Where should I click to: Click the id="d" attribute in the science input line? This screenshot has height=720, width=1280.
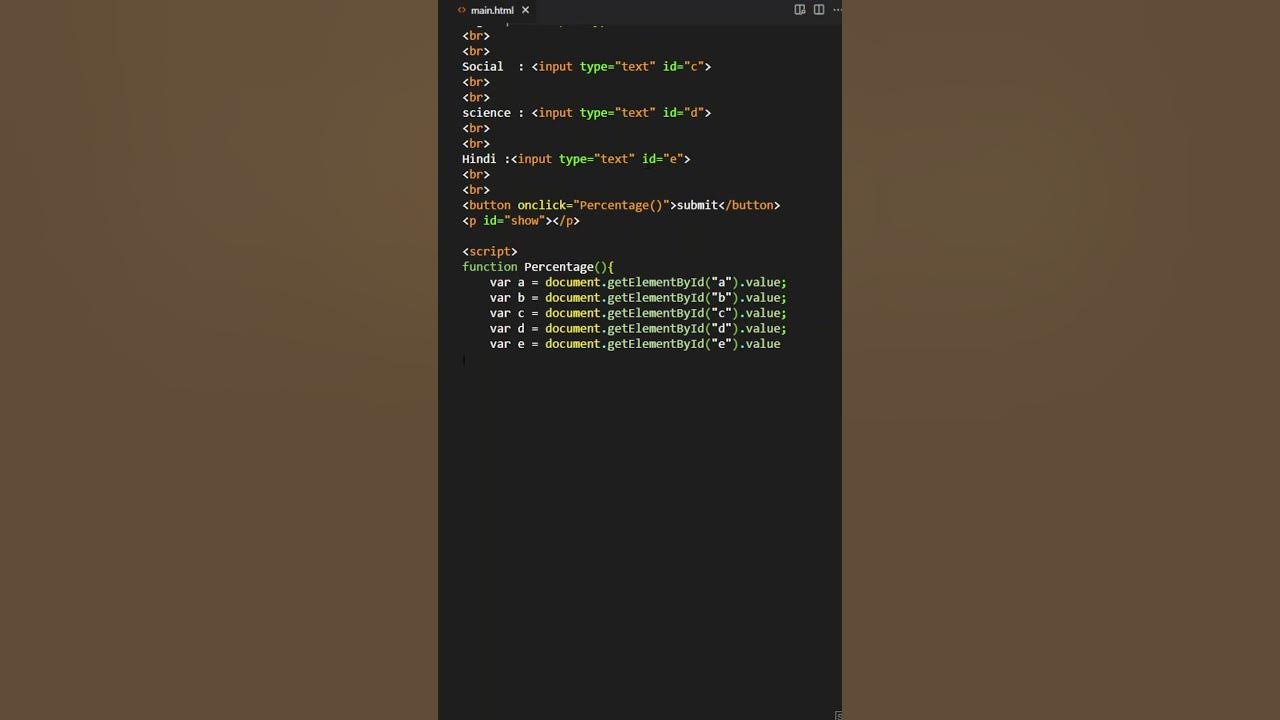click(x=683, y=113)
